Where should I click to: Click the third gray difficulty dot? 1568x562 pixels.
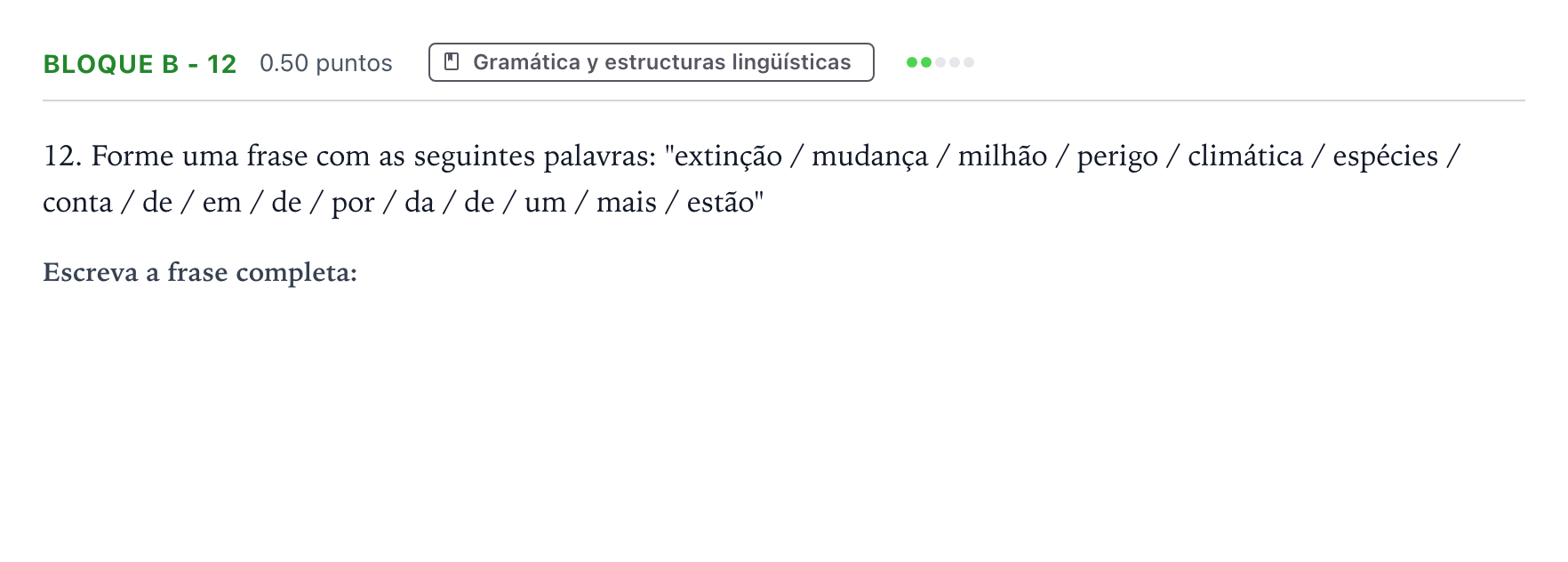[x=940, y=62]
